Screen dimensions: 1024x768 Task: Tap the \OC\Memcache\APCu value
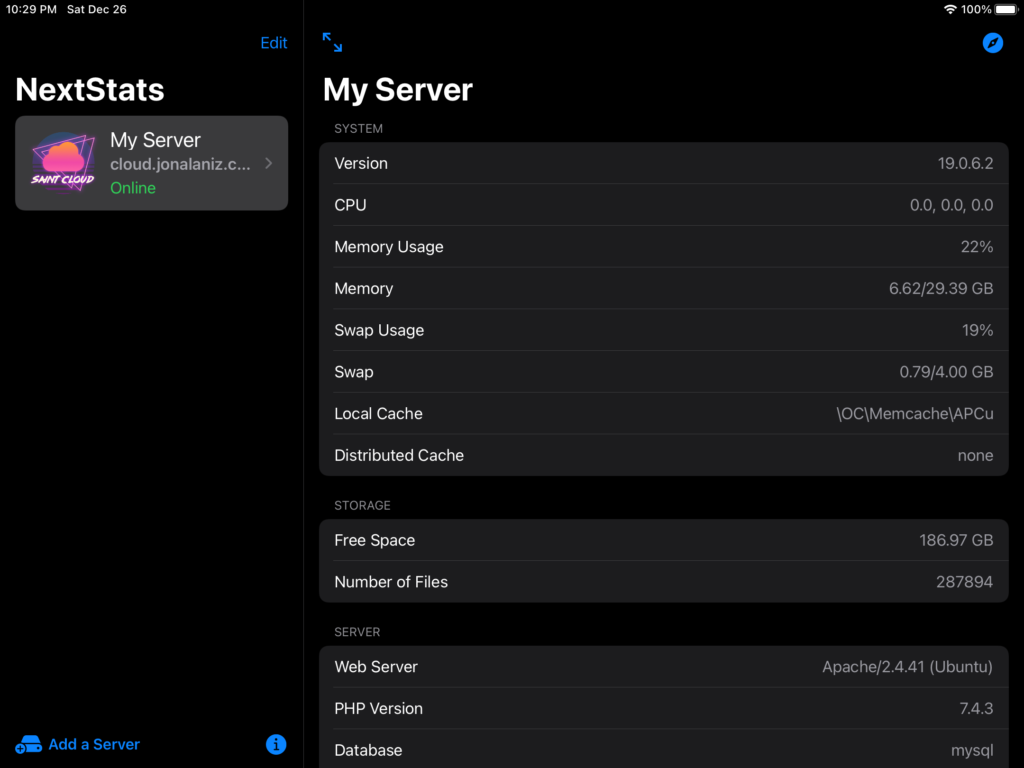point(915,414)
